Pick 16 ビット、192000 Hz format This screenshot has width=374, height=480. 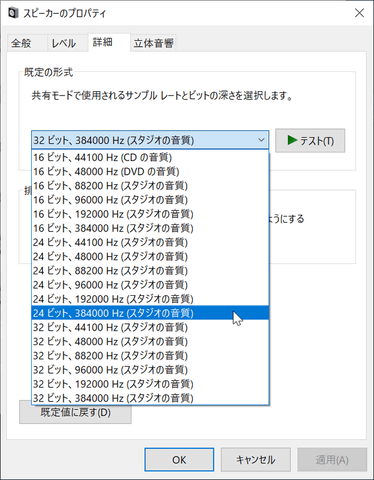(x=150, y=214)
